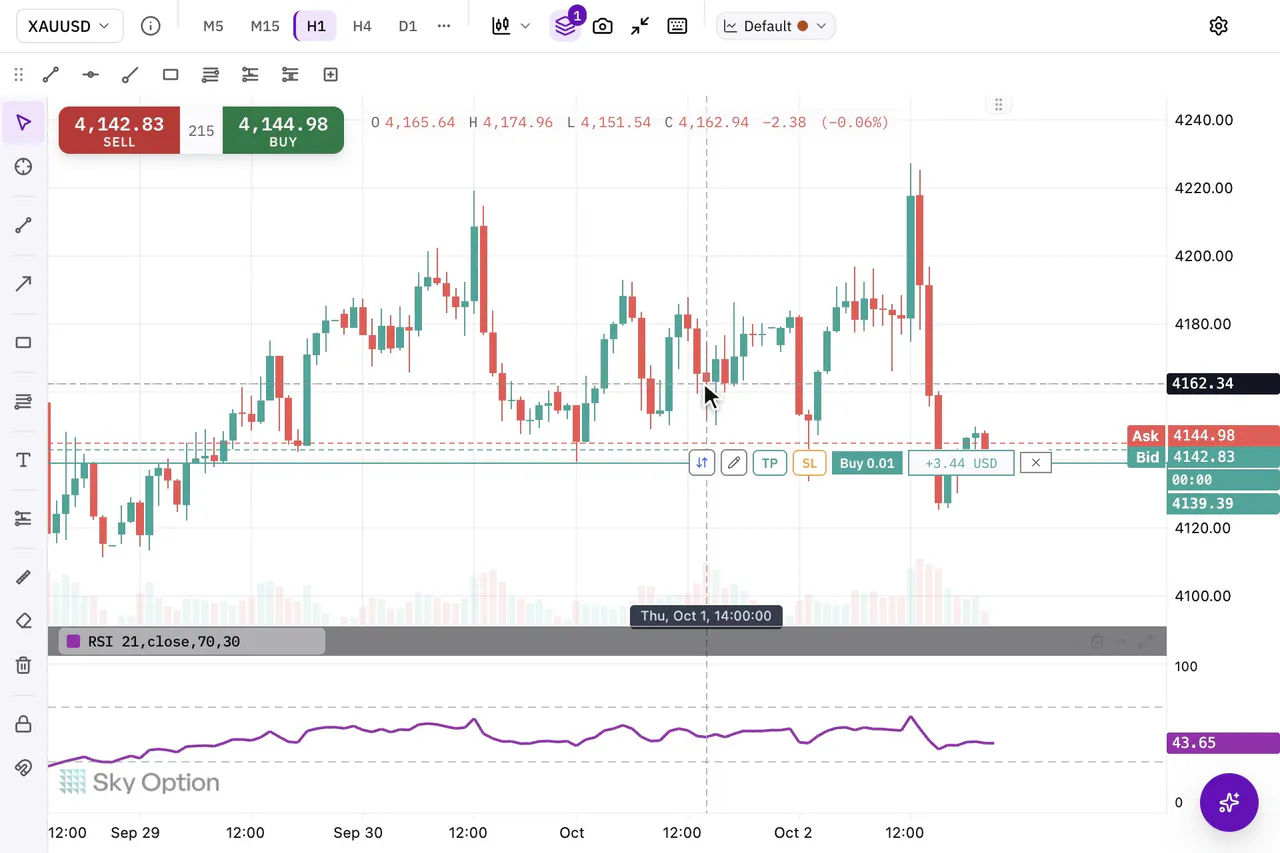Screen dimensions: 1280x853
Task: Switch to the M5 timeframe
Action: 213,26
